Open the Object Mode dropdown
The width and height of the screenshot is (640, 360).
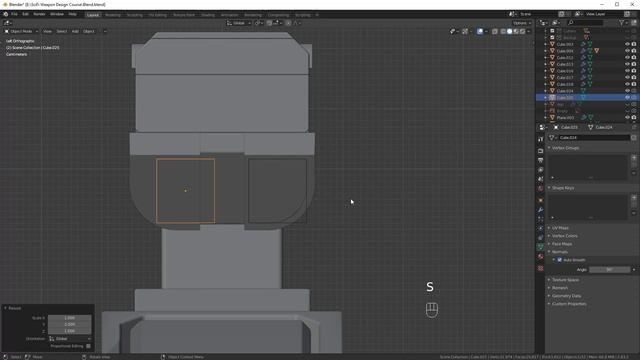[x=21, y=31]
